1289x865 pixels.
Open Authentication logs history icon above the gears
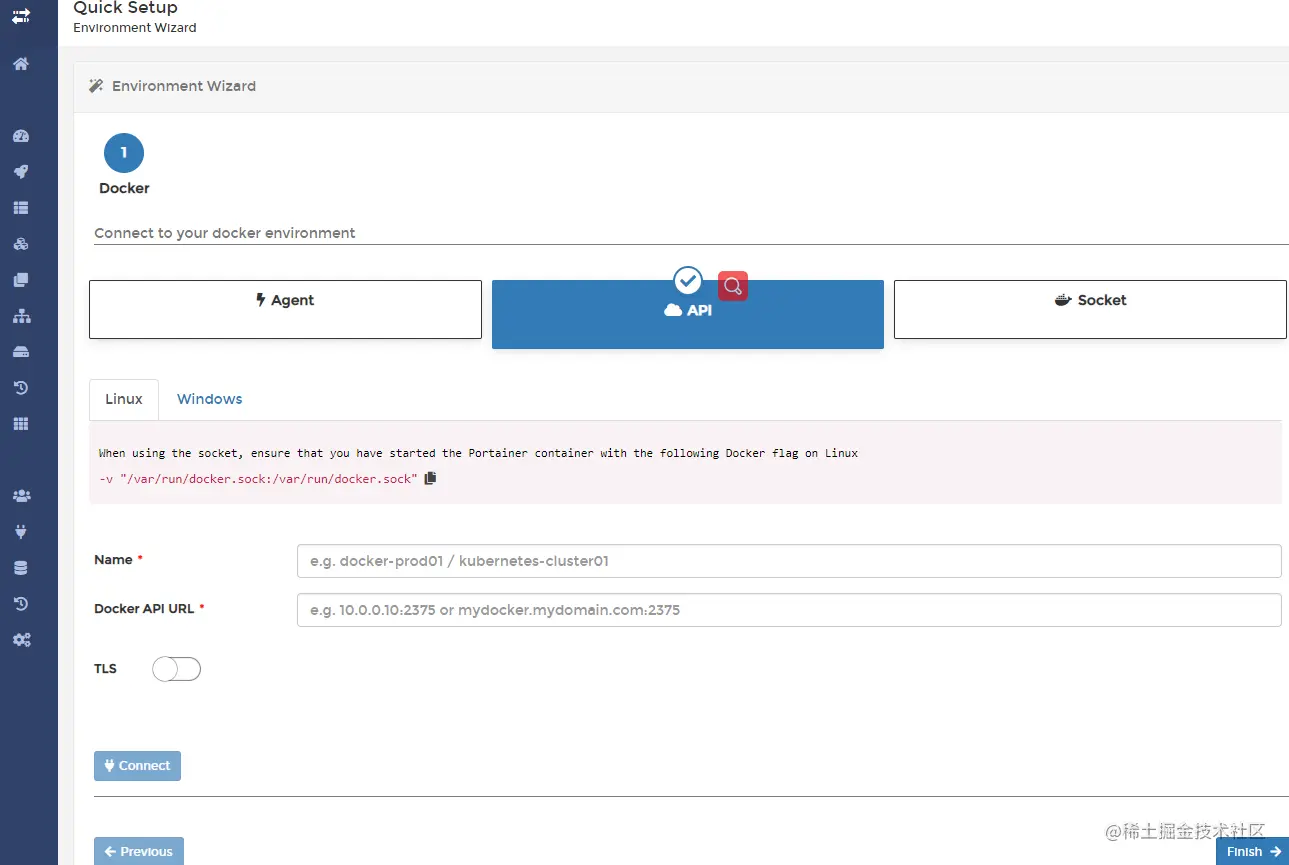pos(21,604)
